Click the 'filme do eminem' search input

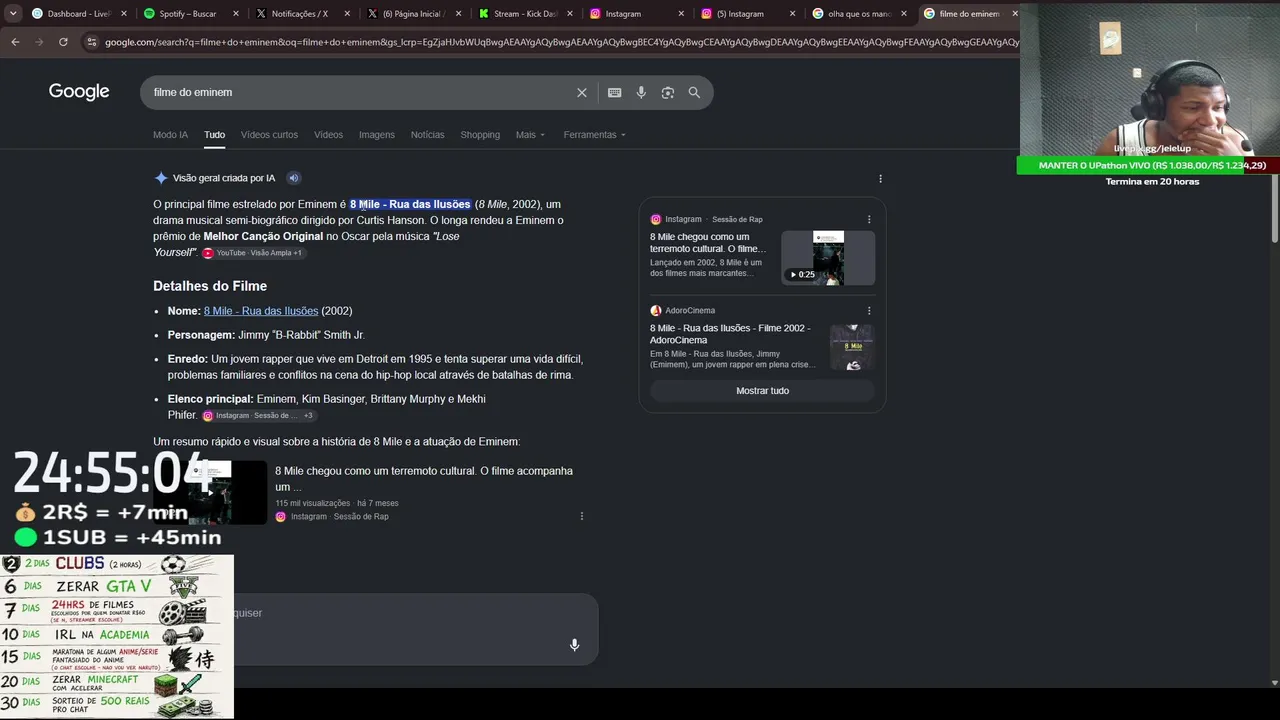(x=360, y=93)
